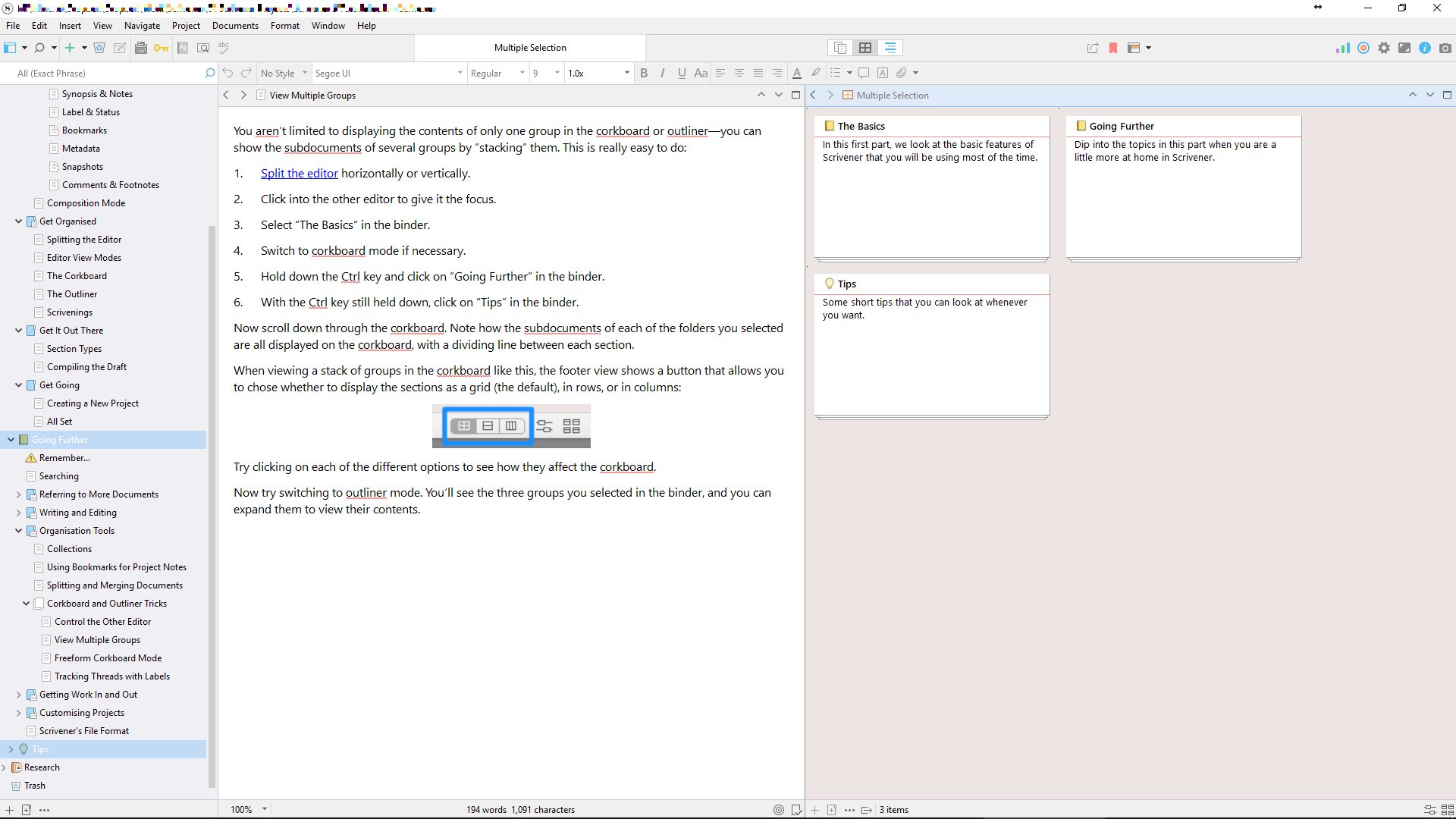Collapse Corkboard and Outliner Tricks group
The image size is (1456, 819).
(x=27, y=604)
